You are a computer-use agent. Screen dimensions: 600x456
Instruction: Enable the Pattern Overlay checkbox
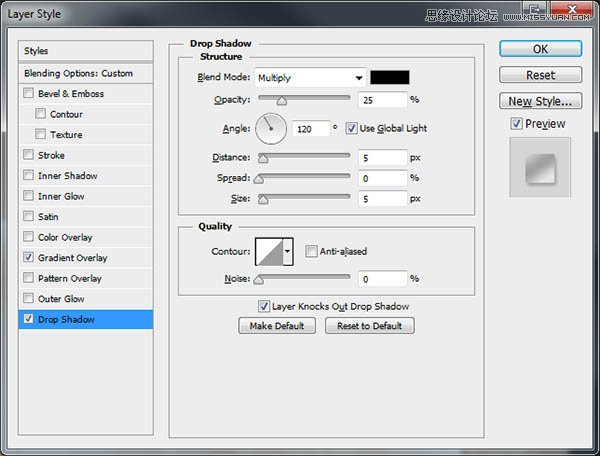(28, 277)
